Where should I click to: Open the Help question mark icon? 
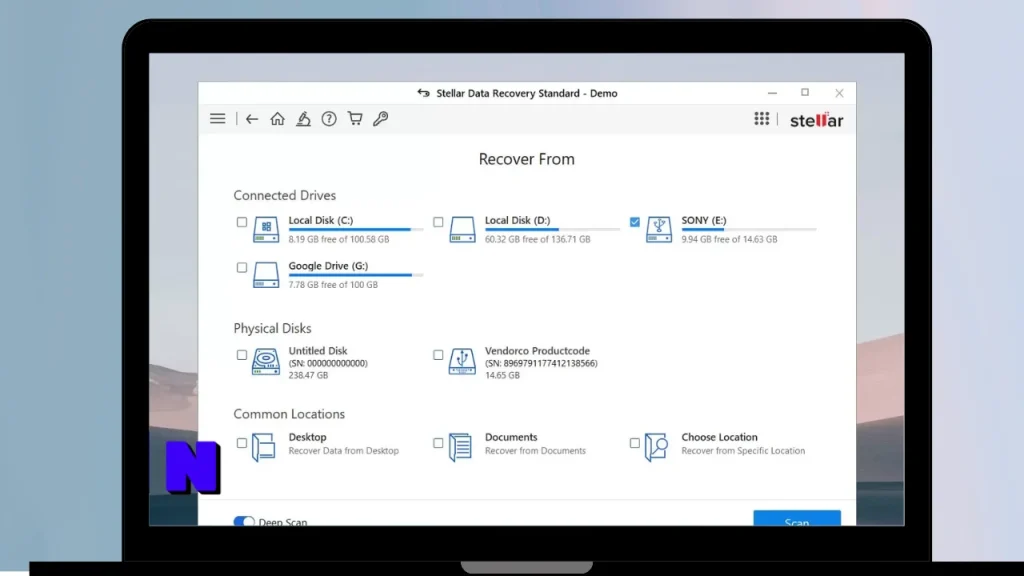pos(329,119)
